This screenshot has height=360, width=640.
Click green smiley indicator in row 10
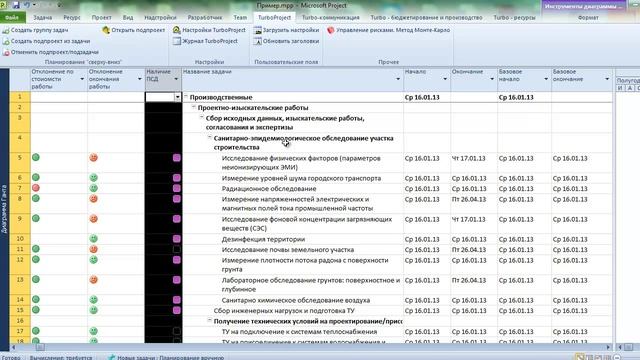click(93, 238)
